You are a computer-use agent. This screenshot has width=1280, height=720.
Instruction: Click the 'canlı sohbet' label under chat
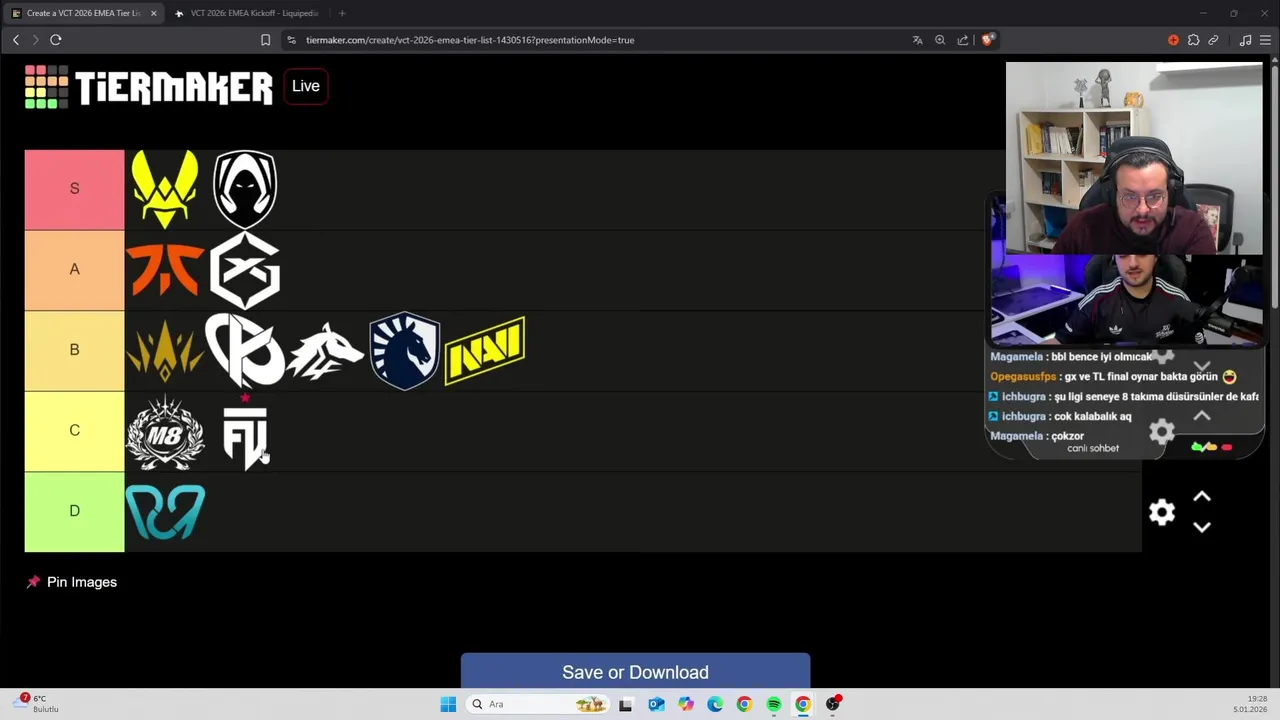coord(1093,448)
